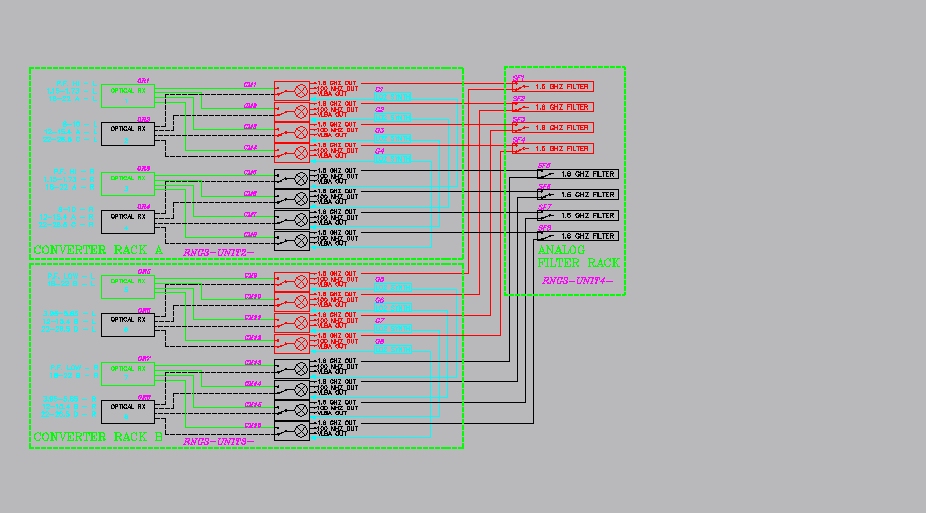Image resolution: width=926 pixels, height=513 pixels.
Task: Select the SF5 black 1.6 GHz filter
Action: tap(578, 174)
